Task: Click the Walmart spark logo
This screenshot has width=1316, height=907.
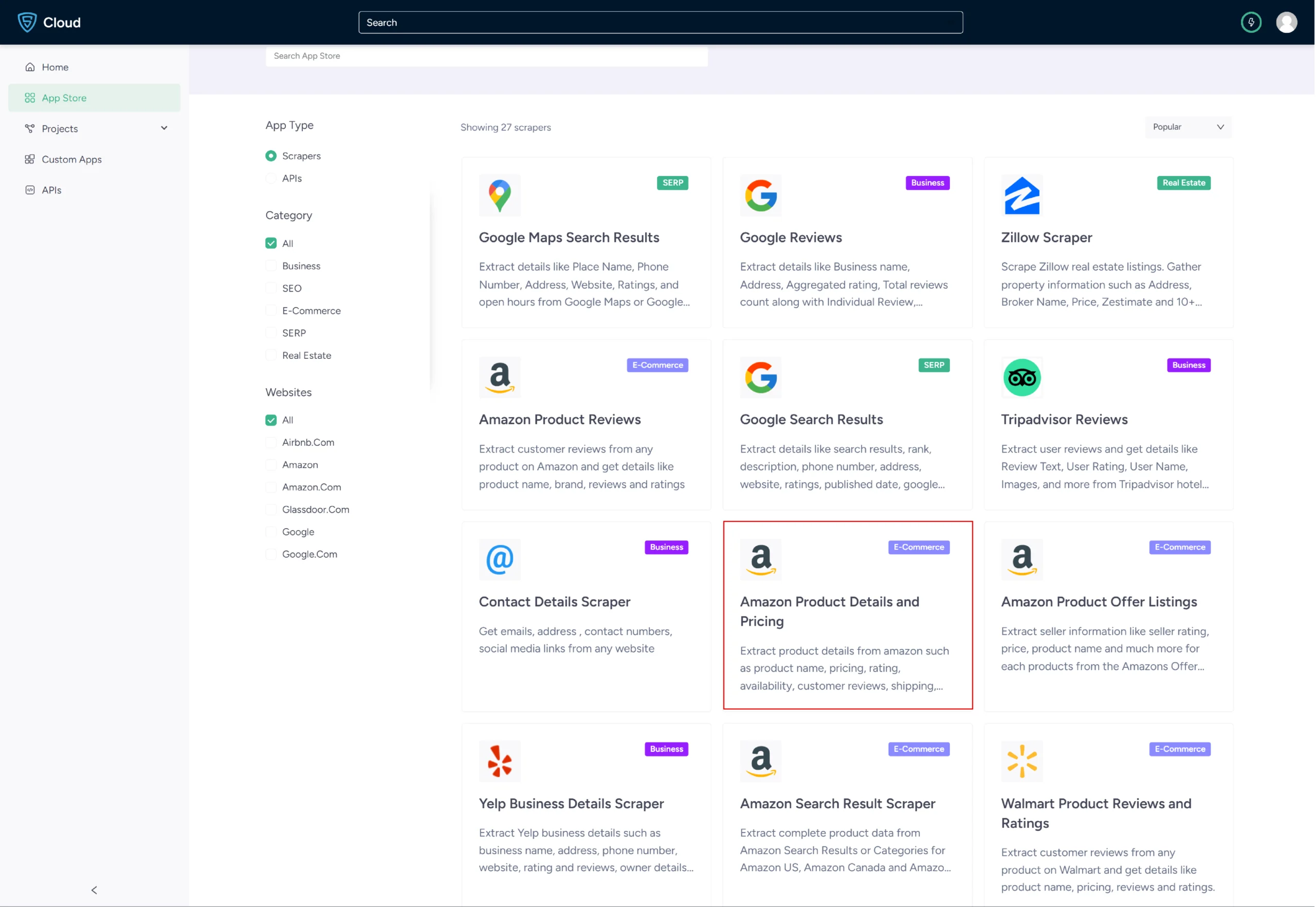Action: (1021, 761)
